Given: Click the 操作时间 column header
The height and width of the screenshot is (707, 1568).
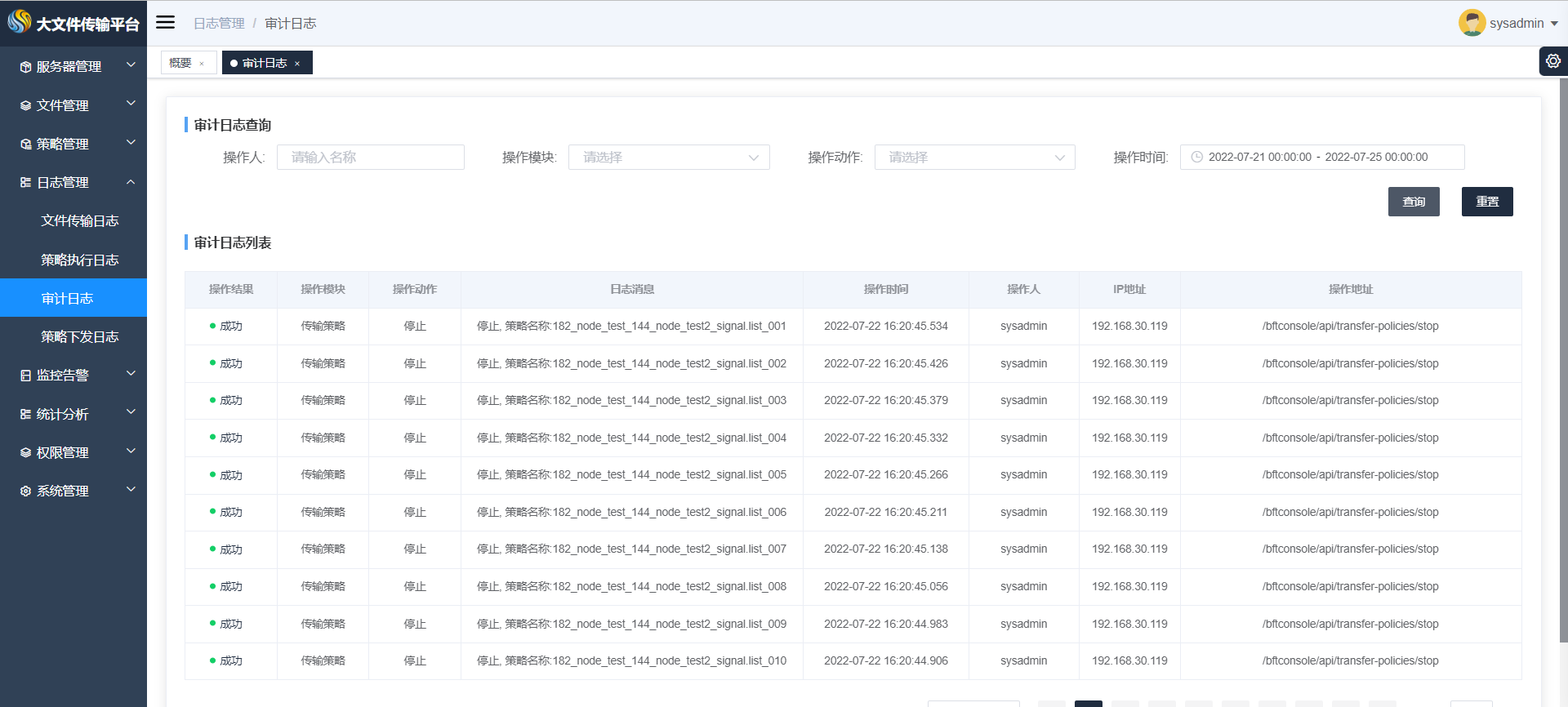Looking at the screenshot, I should point(886,289).
